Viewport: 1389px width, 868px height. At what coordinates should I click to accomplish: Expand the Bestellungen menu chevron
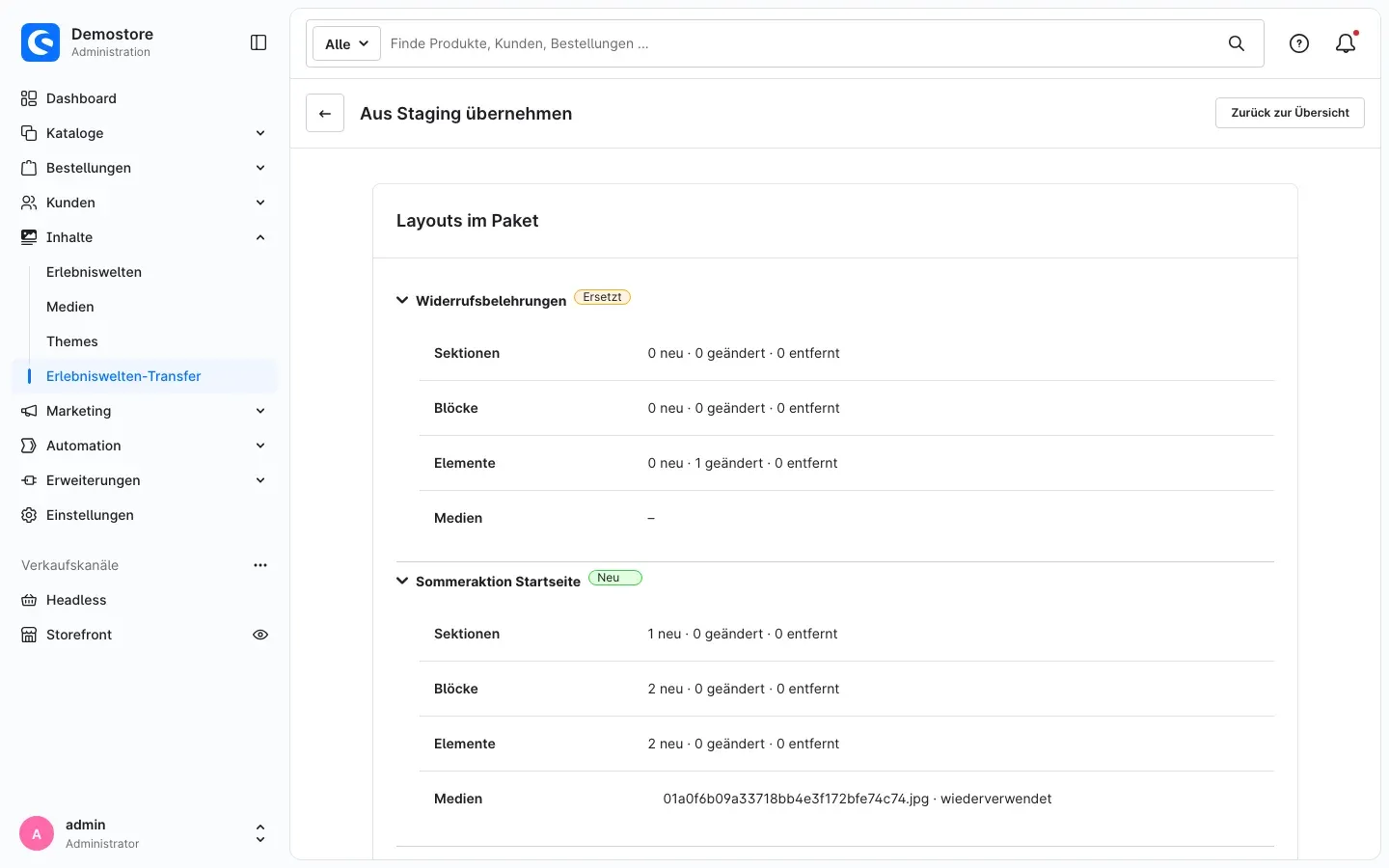260,168
